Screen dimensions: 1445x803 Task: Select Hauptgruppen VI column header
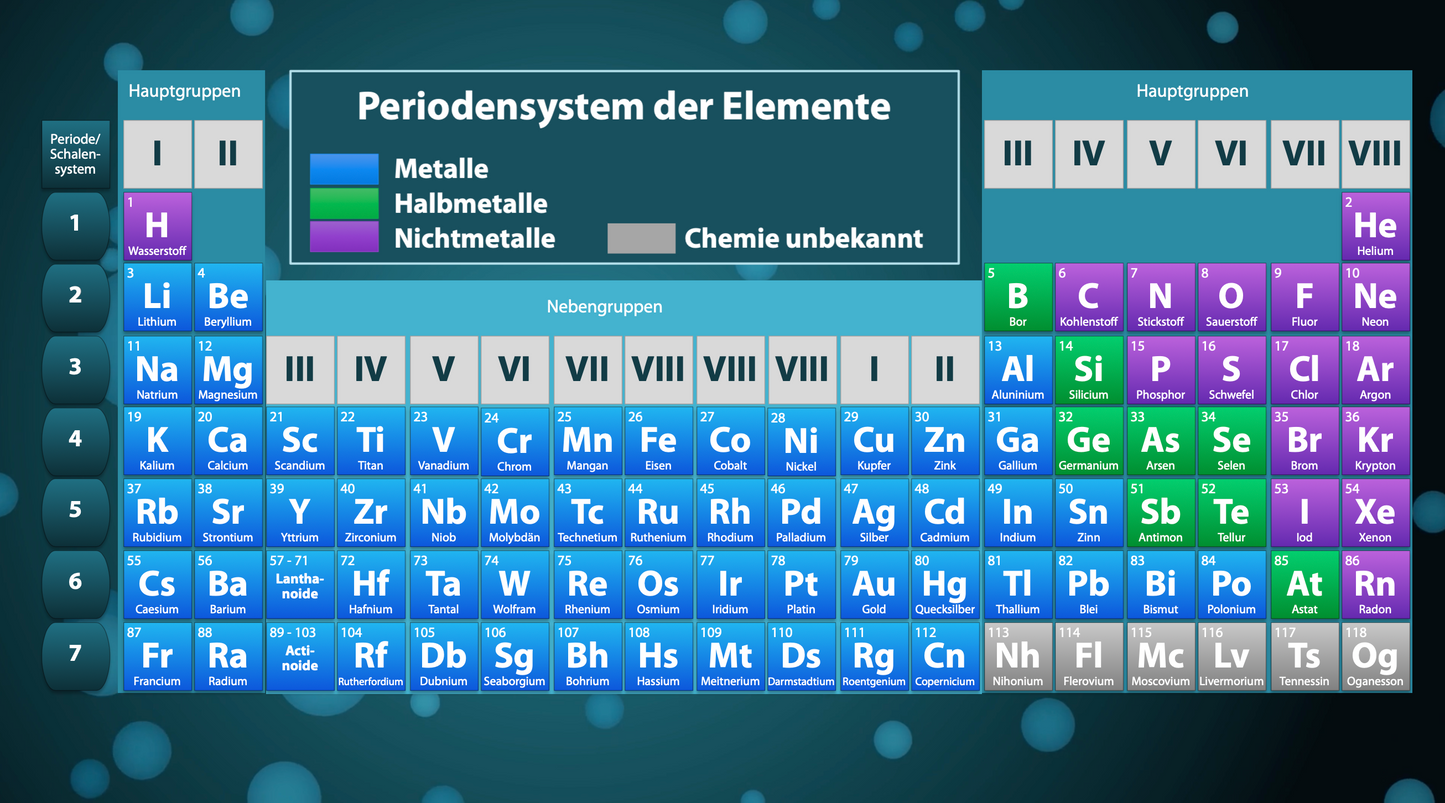coord(1232,154)
